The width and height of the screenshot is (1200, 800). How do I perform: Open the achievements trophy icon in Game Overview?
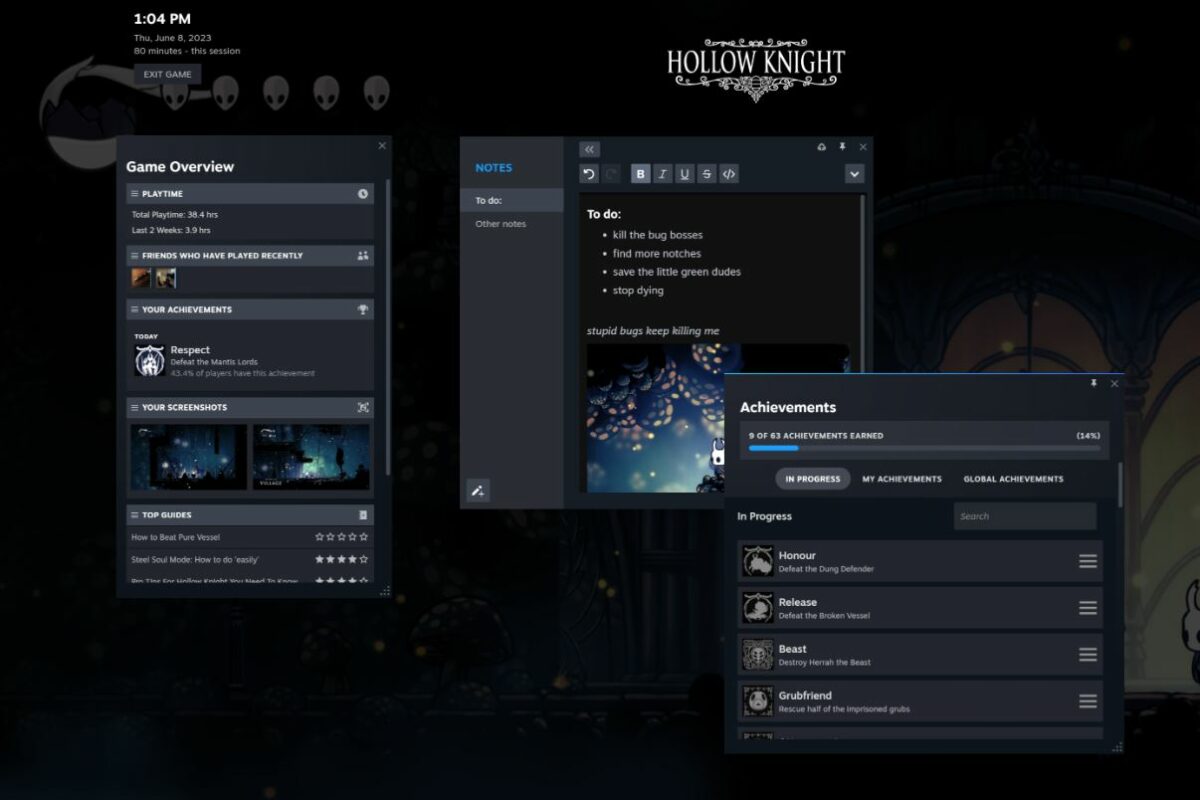coord(363,309)
